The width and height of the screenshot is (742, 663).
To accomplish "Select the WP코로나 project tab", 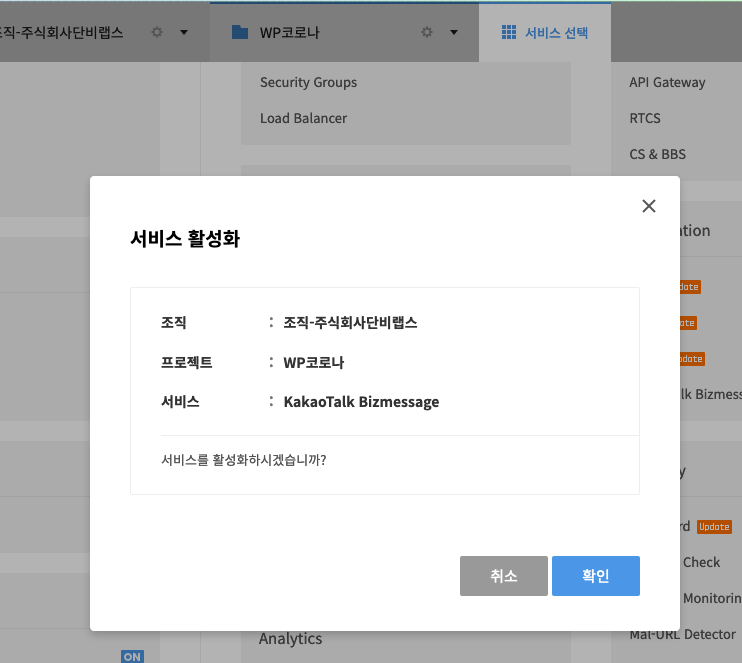I will tap(344, 33).
